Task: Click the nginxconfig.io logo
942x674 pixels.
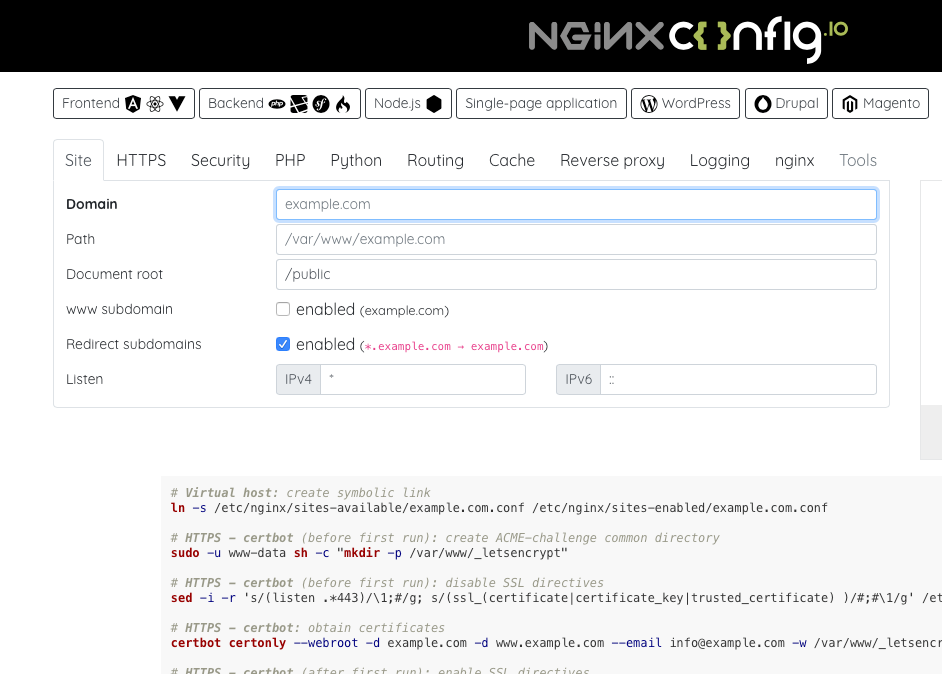Action: click(688, 38)
